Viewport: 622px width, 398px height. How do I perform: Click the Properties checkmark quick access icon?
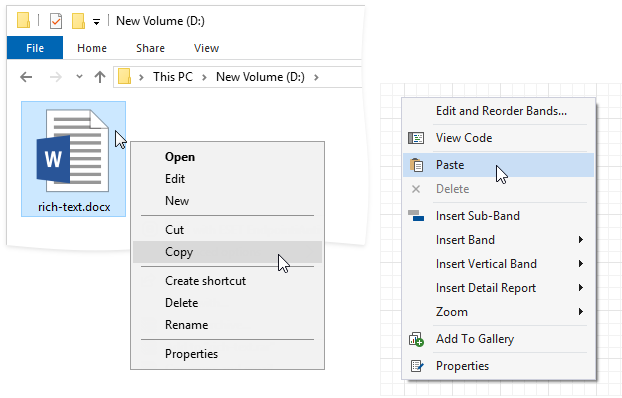(x=56, y=21)
